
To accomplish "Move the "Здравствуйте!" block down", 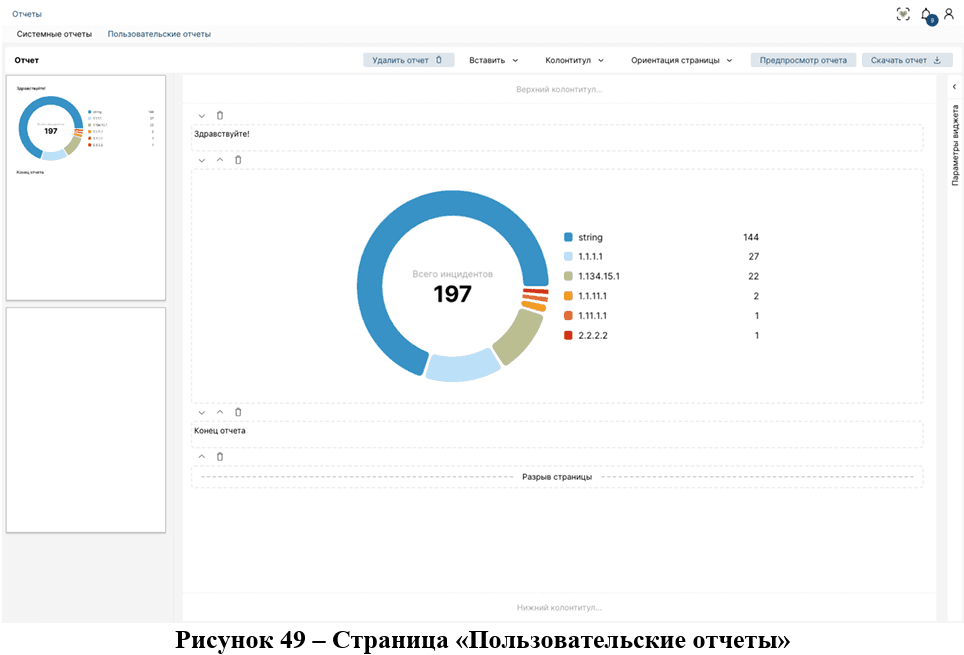I will 202,116.
